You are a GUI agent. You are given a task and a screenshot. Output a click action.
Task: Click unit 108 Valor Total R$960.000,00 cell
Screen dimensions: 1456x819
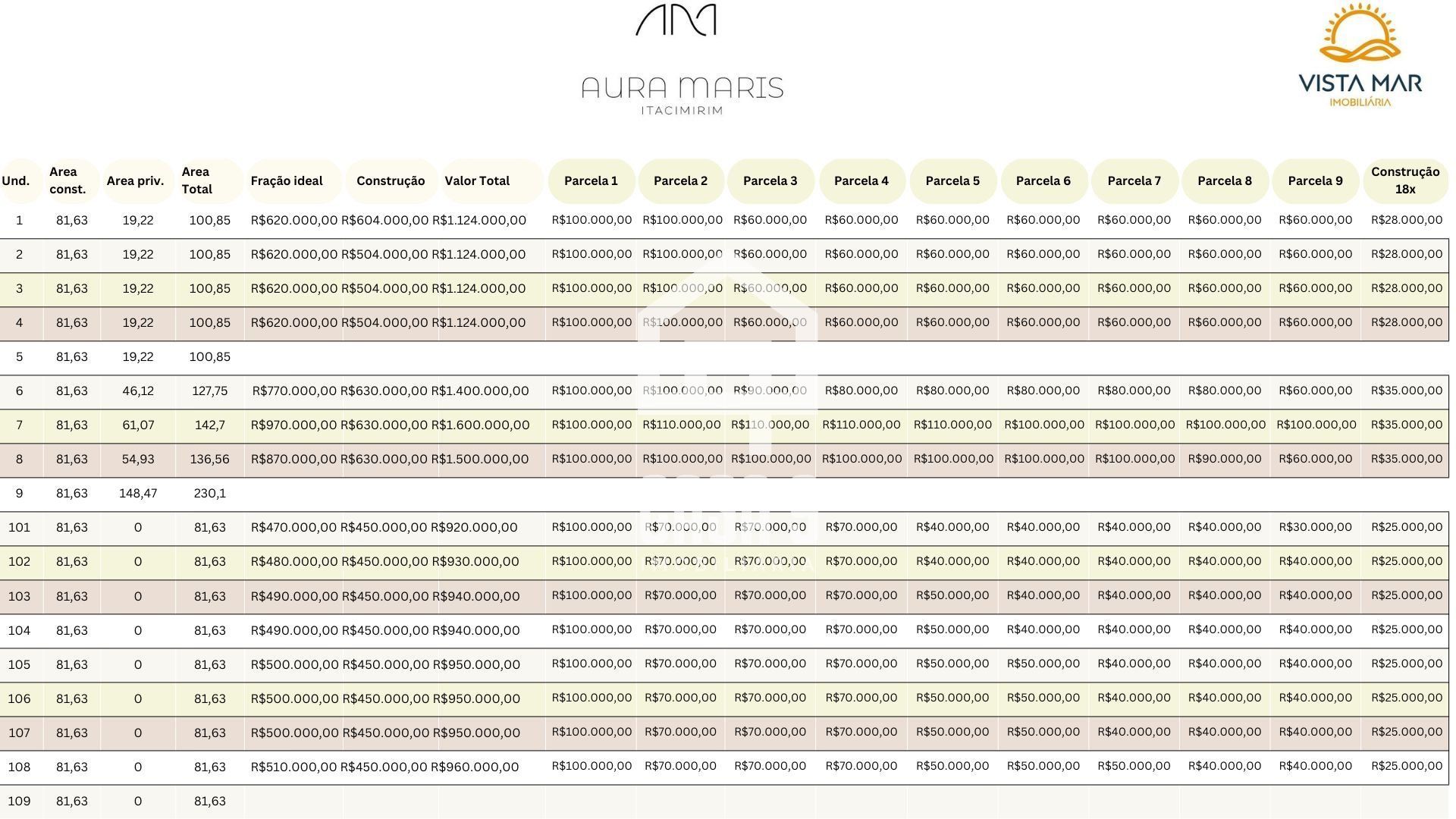point(475,767)
